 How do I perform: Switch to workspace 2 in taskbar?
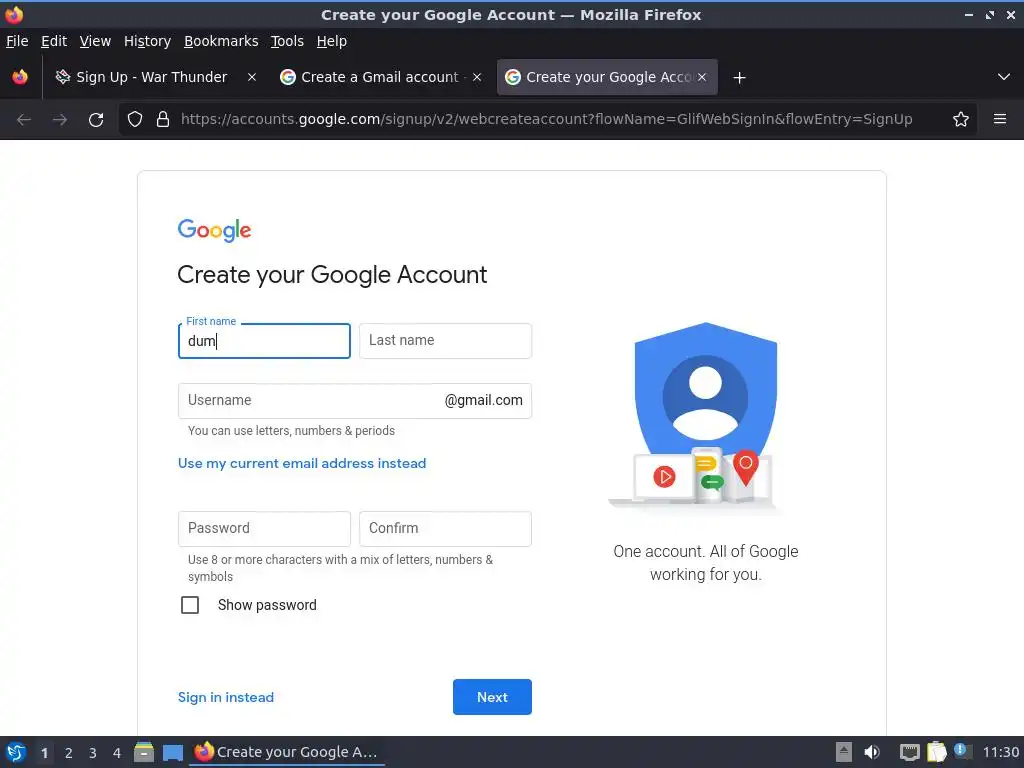69,753
